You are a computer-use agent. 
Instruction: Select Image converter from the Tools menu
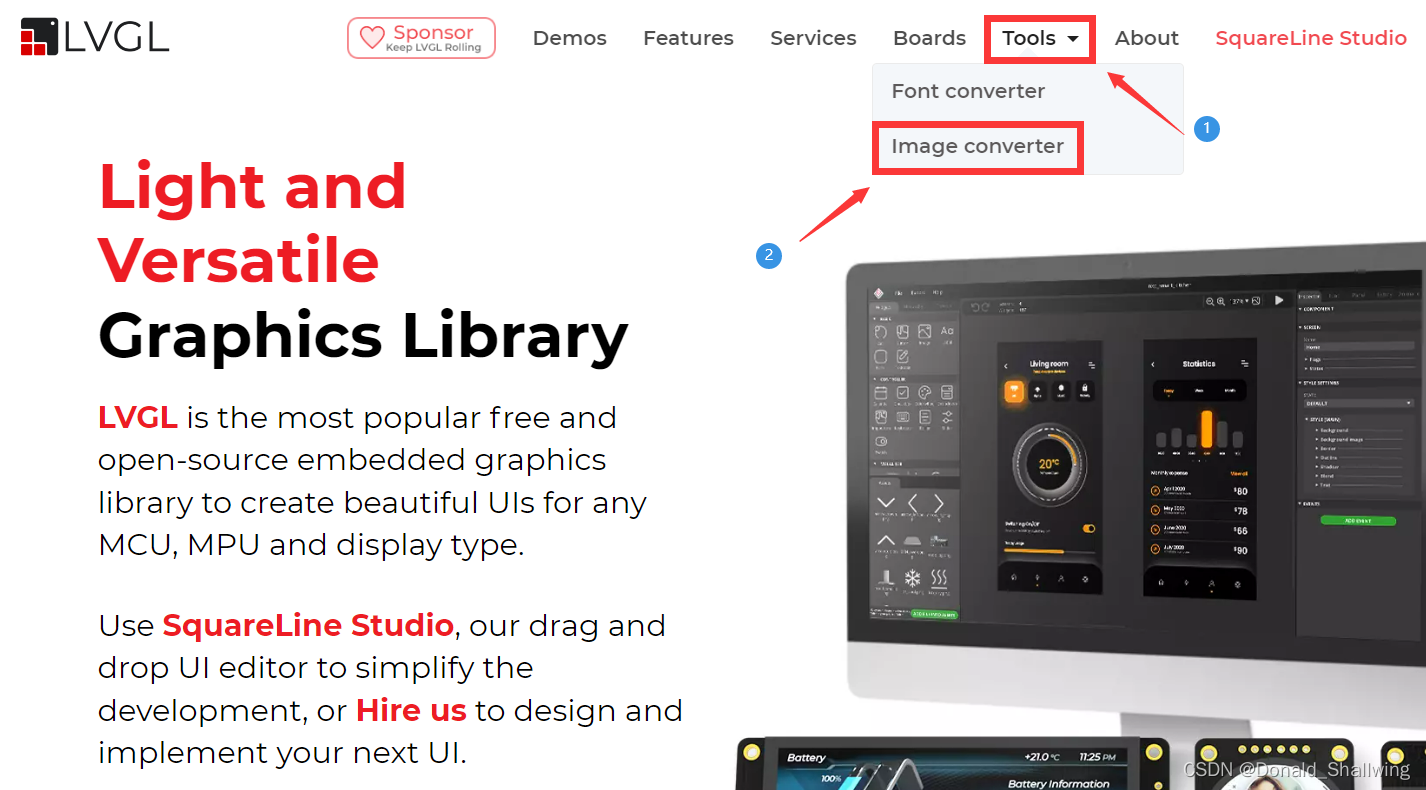[x=978, y=147]
